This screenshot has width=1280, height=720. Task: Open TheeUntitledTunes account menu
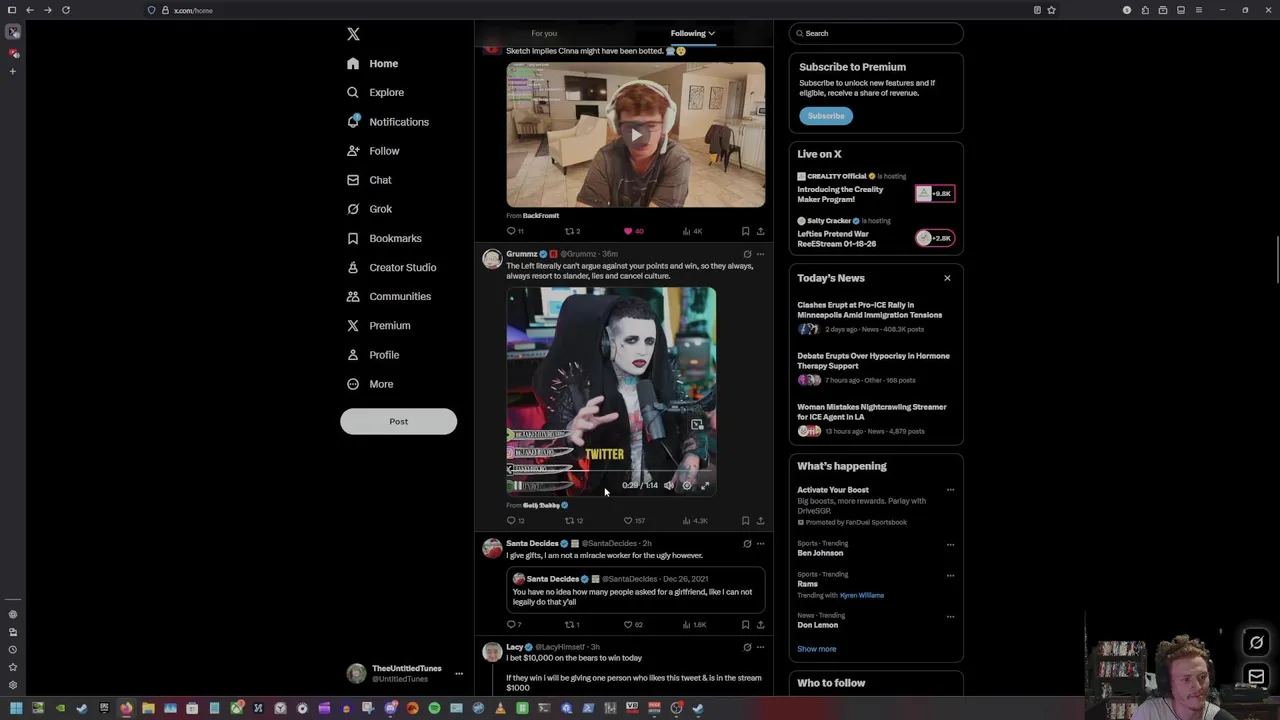coord(404,674)
